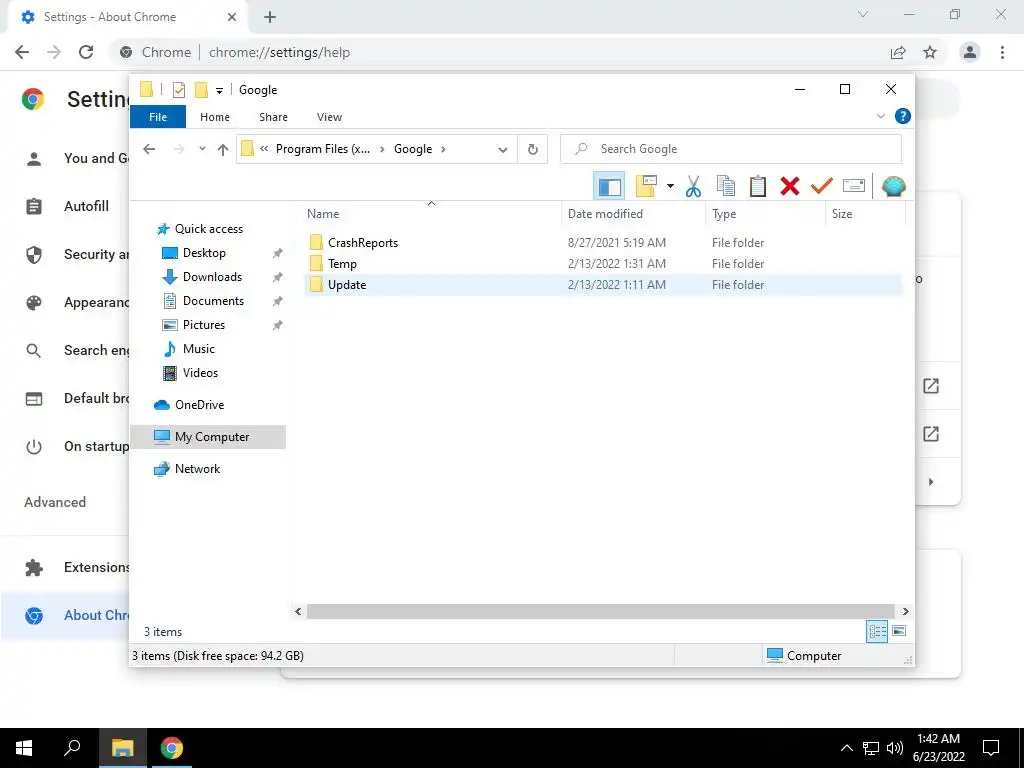Click the New folder toolbar icon
Screen dimensions: 1024x768
click(x=646, y=187)
